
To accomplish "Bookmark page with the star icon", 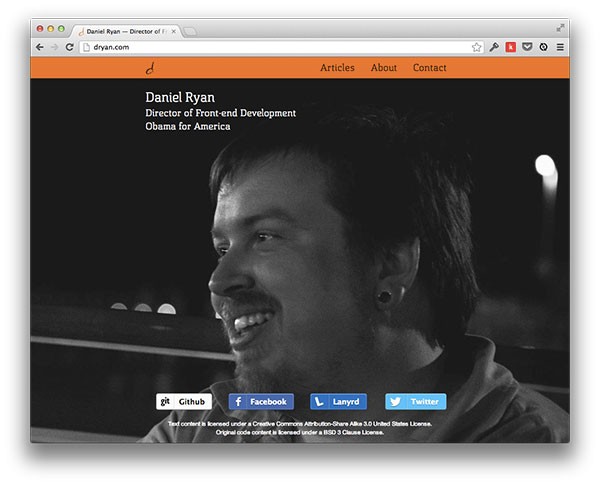I will 476,47.
